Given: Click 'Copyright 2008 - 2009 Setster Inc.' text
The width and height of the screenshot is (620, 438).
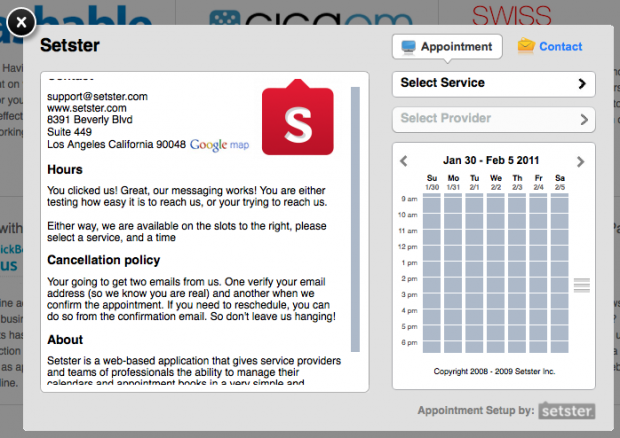Looking at the screenshot, I should [494, 371].
